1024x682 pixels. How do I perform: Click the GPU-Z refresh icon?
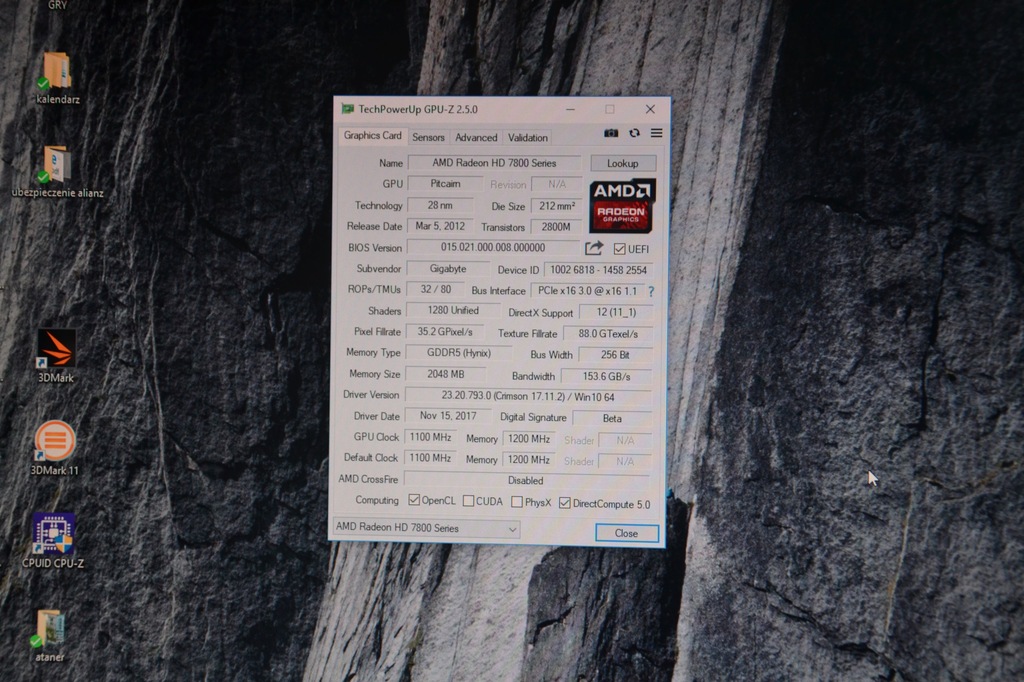coord(634,133)
